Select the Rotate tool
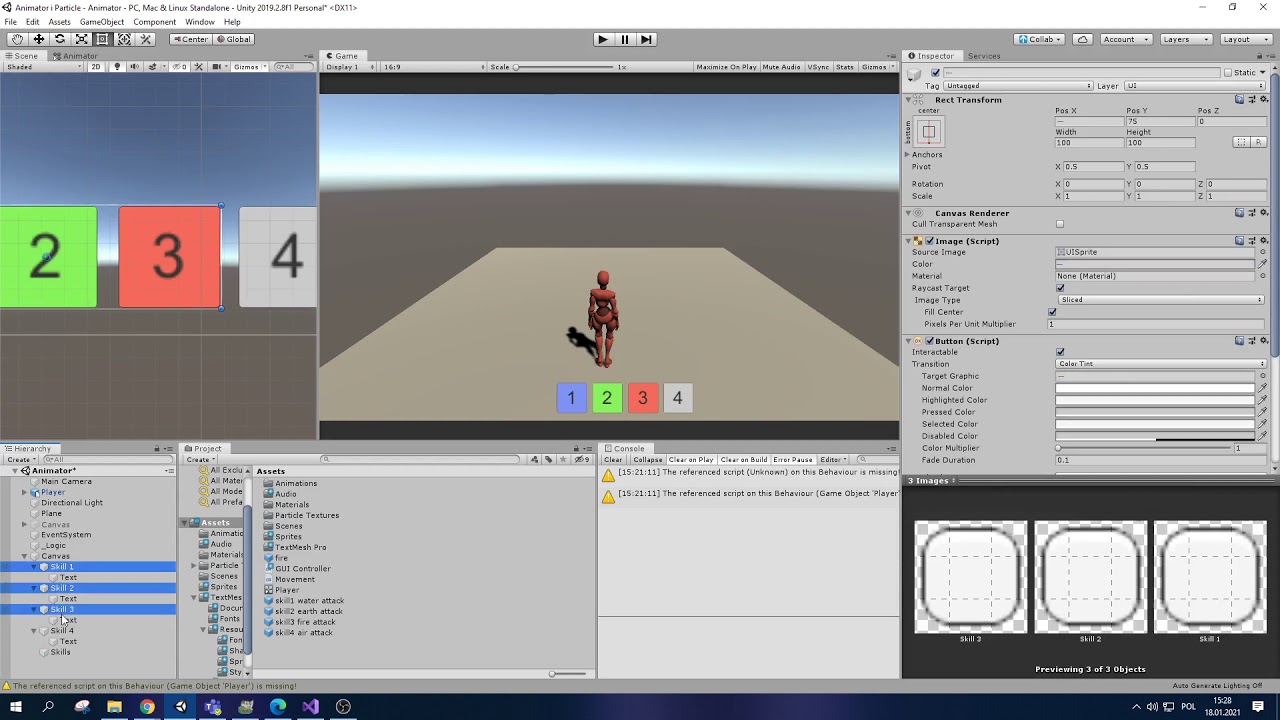This screenshot has width=1280, height=720. coord(60,39)
